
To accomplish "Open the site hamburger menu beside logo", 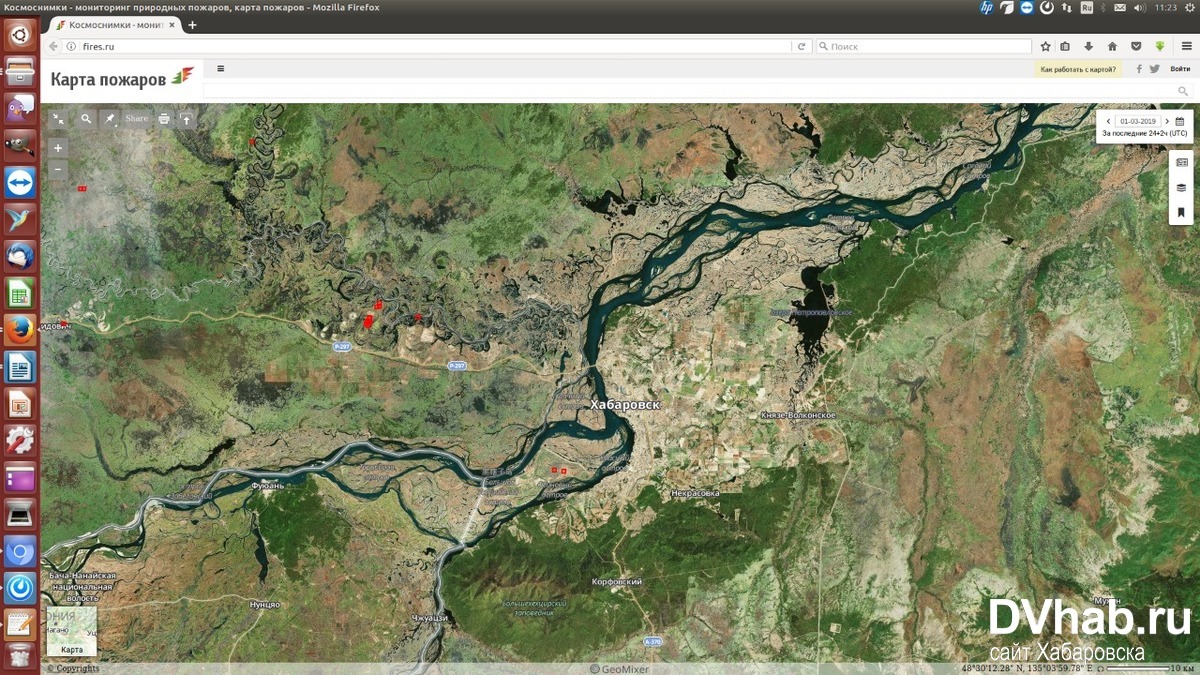I will coord(220,69).
